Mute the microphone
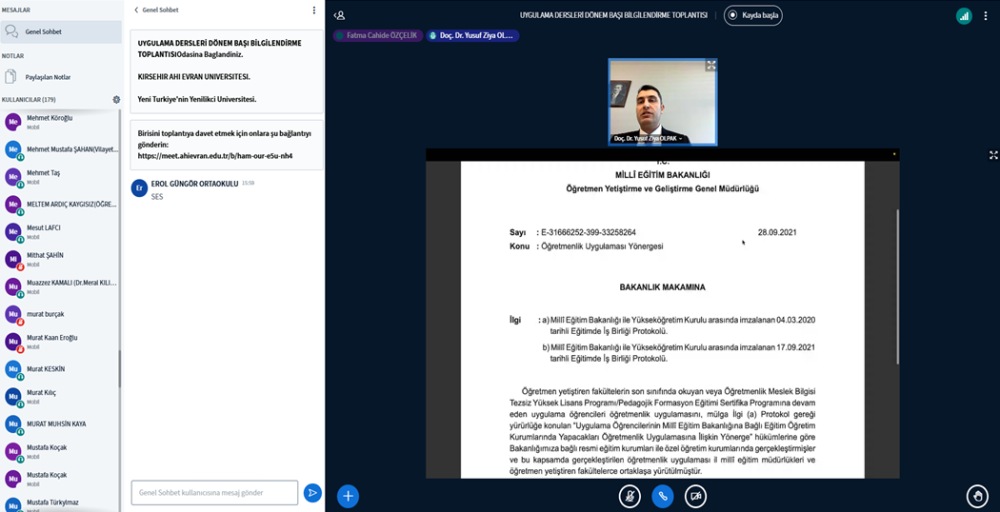The width and height of the screenshot is (1000, 512). 629,496
